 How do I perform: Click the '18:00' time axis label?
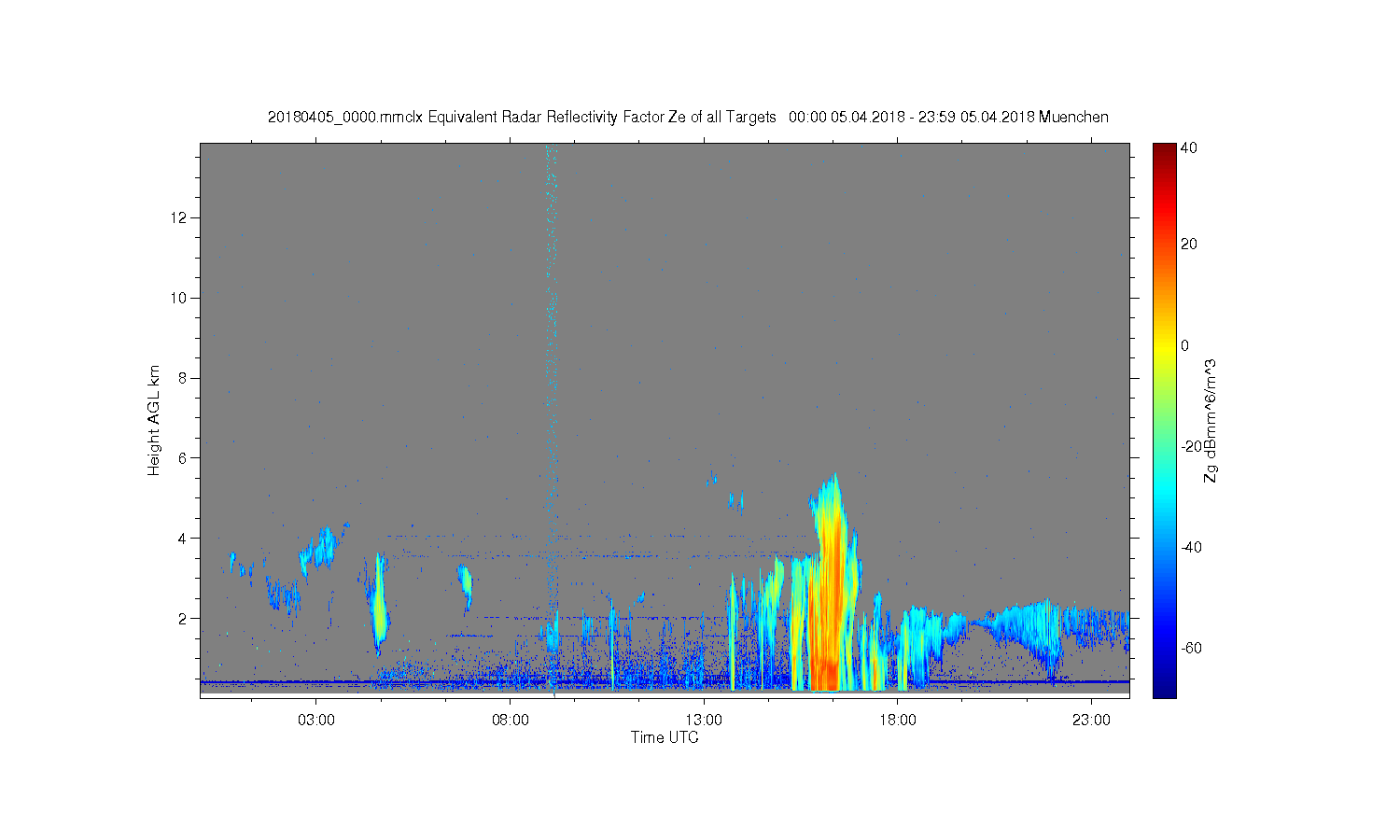tap(898, 721)
